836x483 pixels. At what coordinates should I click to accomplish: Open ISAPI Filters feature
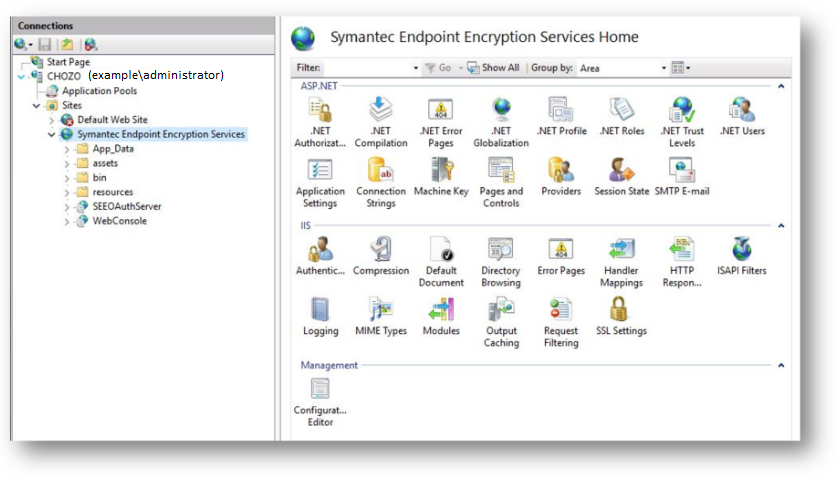point(742,256)
